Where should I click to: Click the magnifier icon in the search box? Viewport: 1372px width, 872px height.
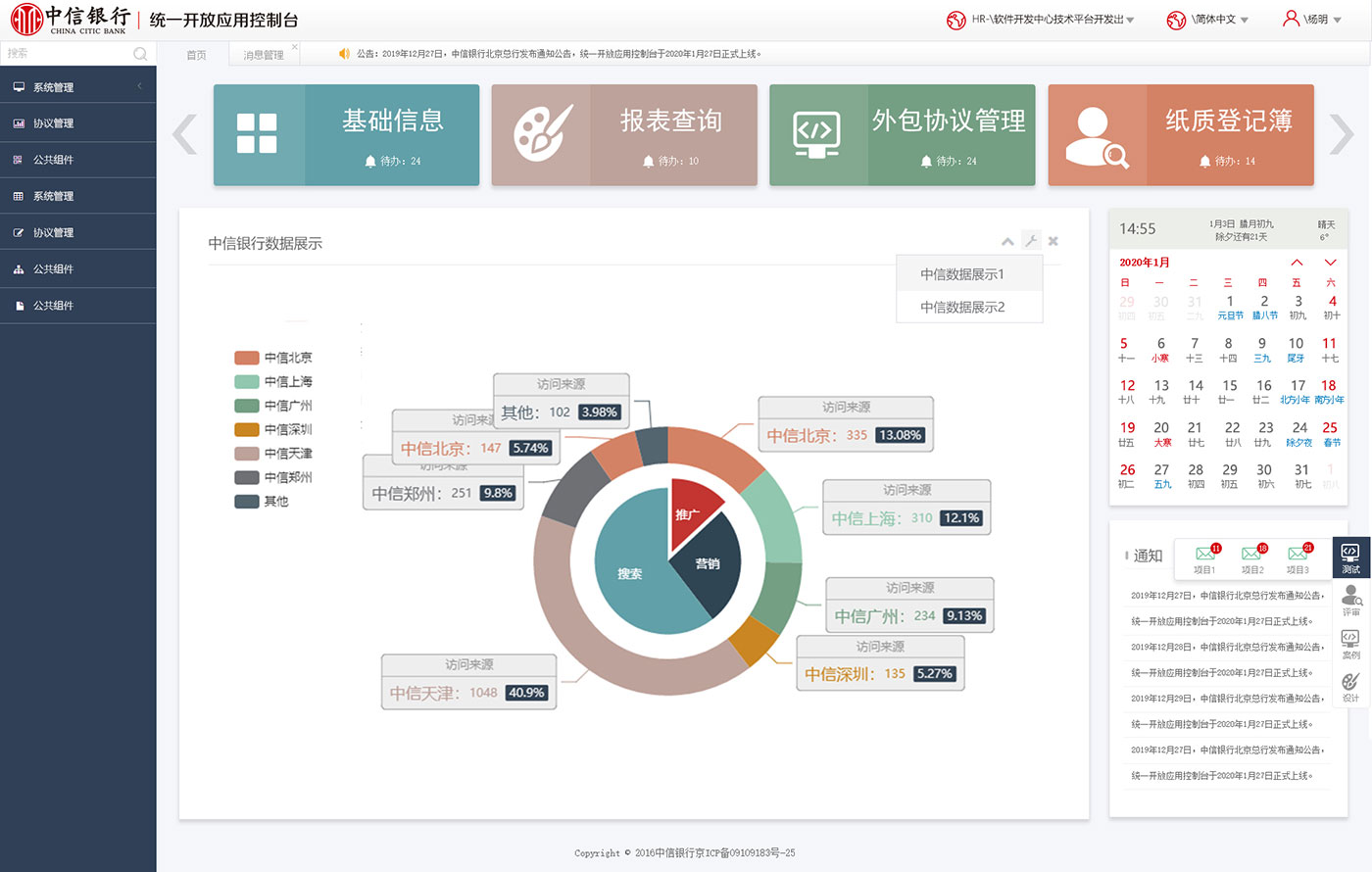pyautogui.click(x=140, y=54)
